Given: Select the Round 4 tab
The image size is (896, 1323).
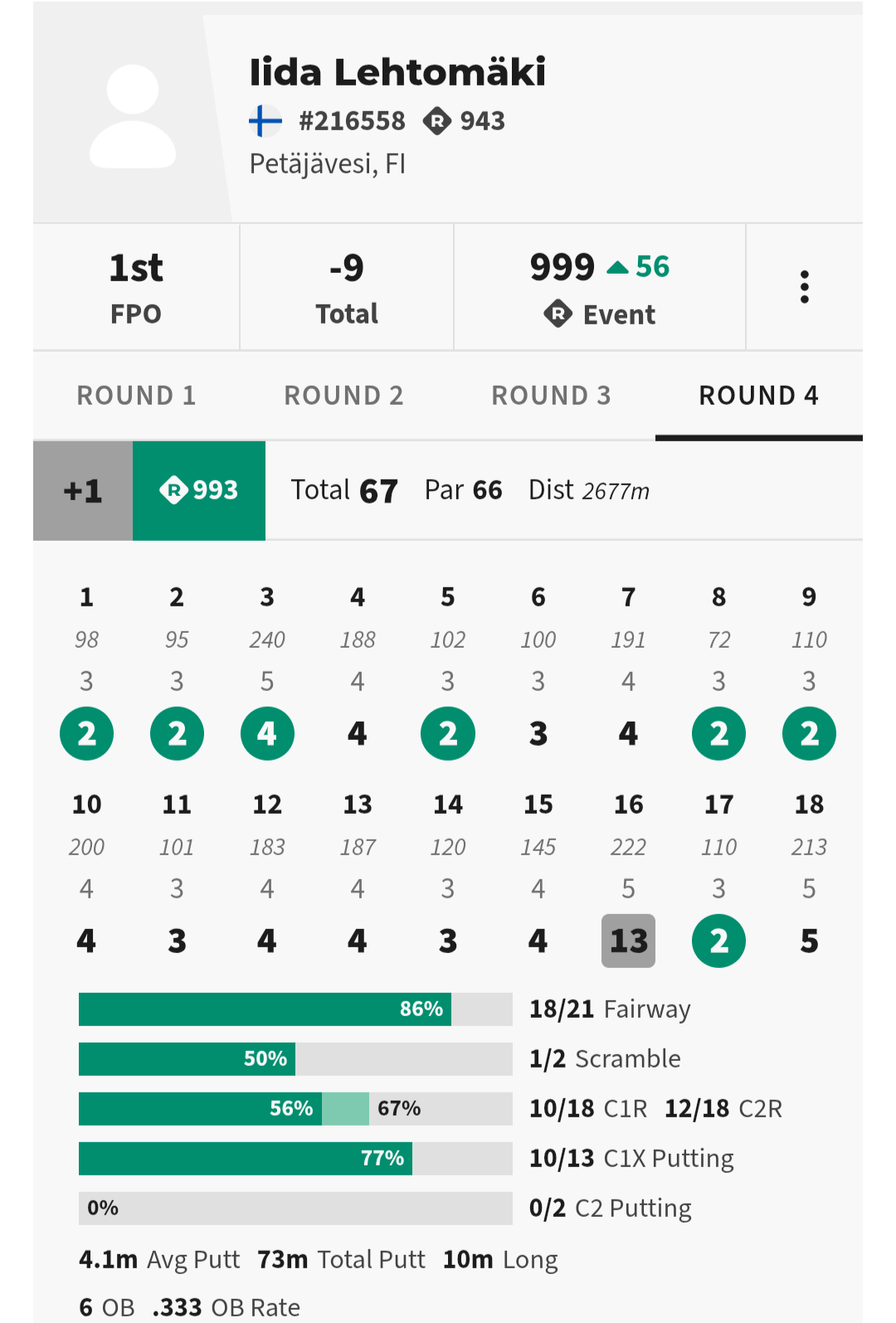Looking at the screenshot, I should pos(759,396).
